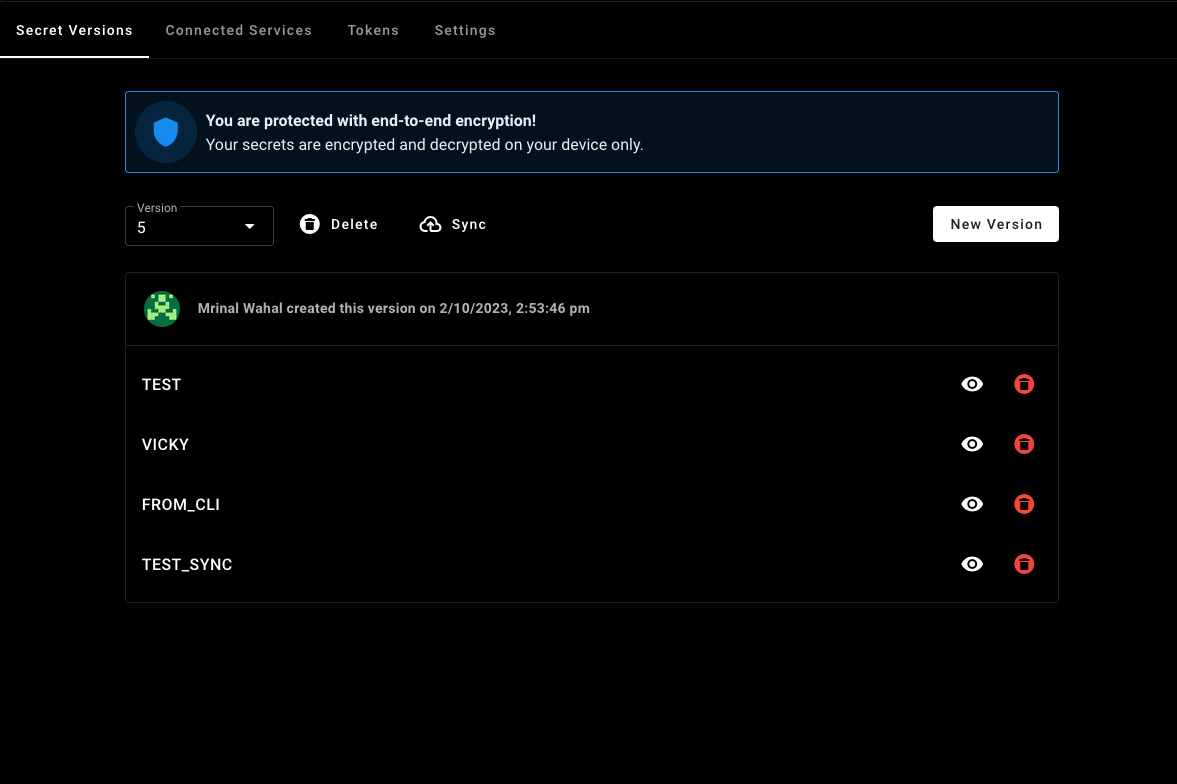Remove the TEST_SYNC secret via its trash icon
This screenshot has width=1177, height=784.
(x=1023, y=564)
